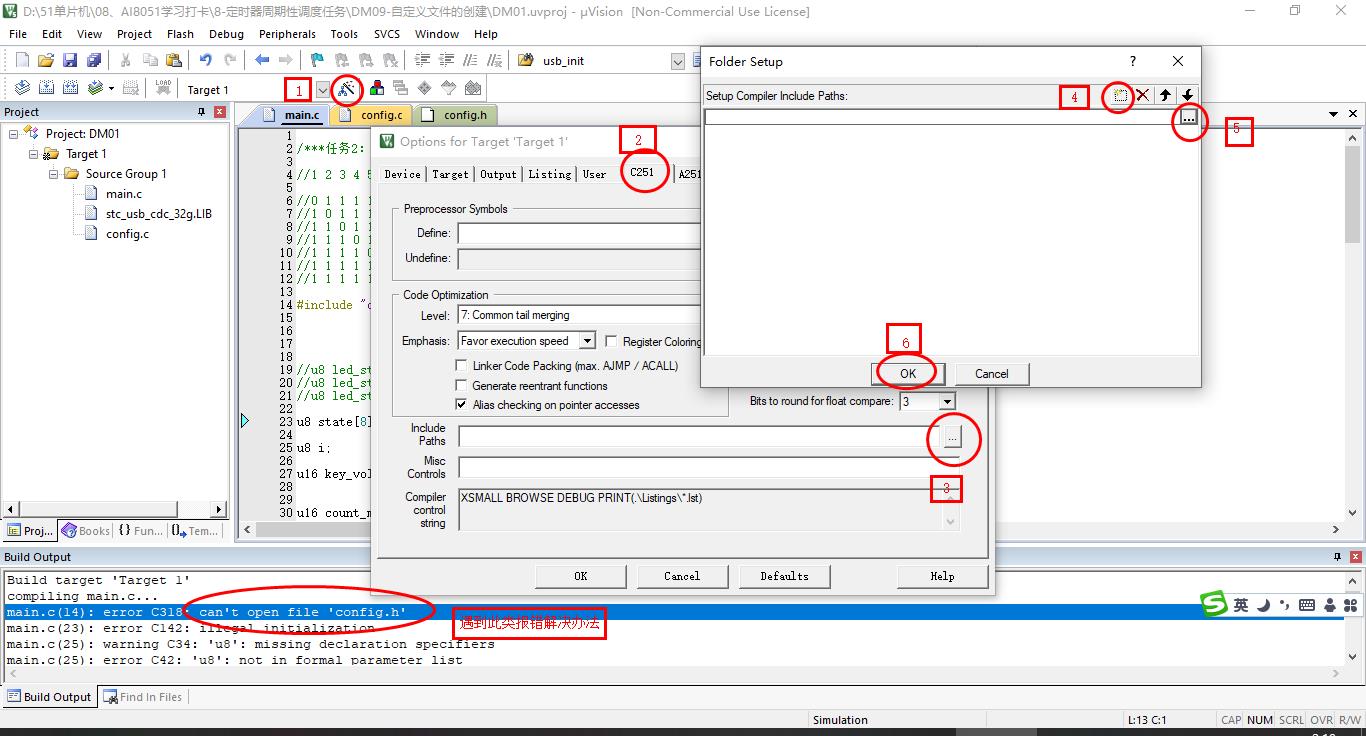Click the Batch Build toolbar icon

point(95,89)
